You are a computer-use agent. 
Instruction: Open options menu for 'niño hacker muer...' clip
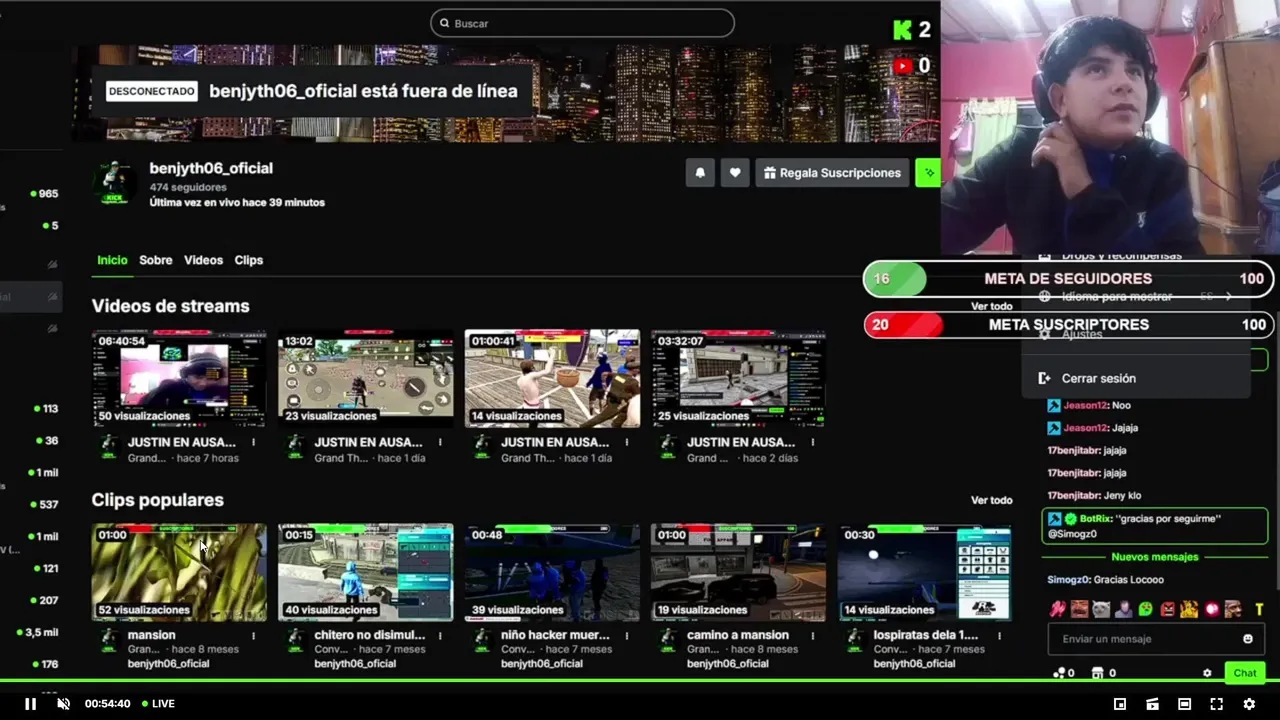click(626, 635)
